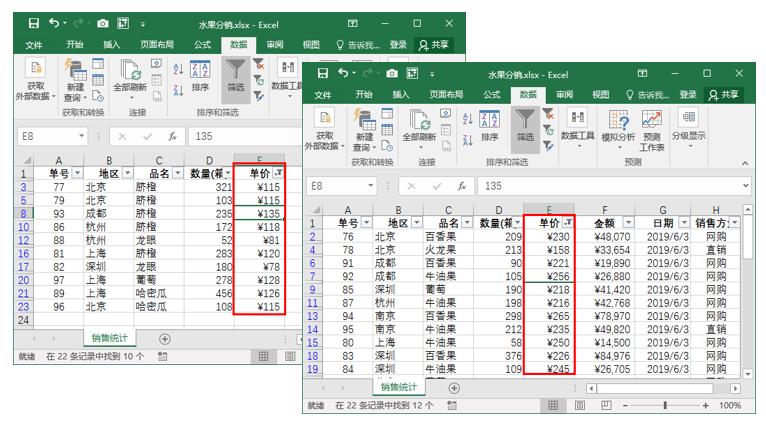This screenshot has height=427, width=766.
Task: Click camera screenshot icon in front window
Action: tap(392, 74)
